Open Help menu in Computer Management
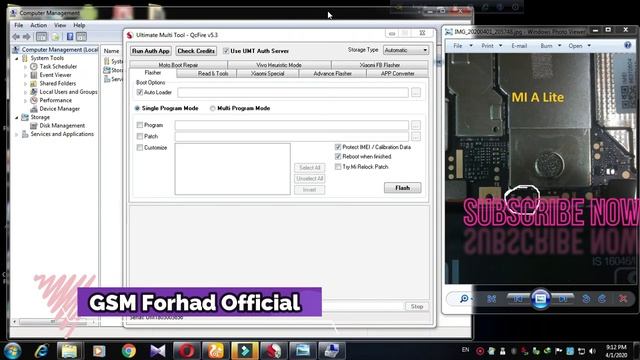The width and height of the screenshot is (640, 360). click(79, 25)
